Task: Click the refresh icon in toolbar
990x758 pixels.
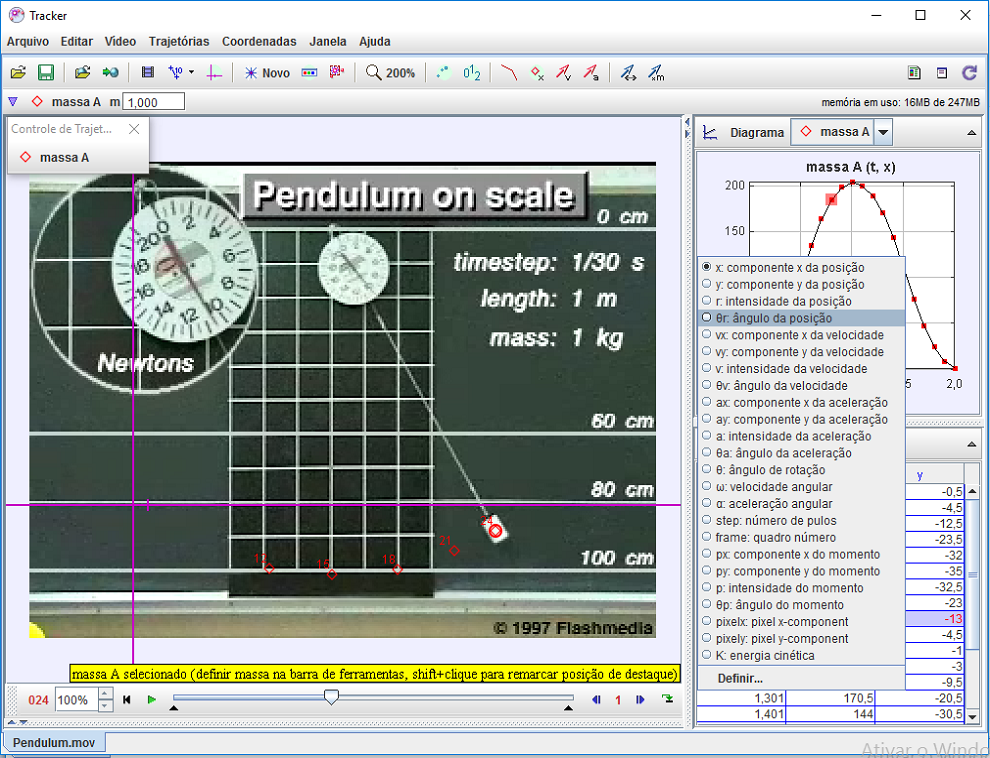Action: coord(969,73)
